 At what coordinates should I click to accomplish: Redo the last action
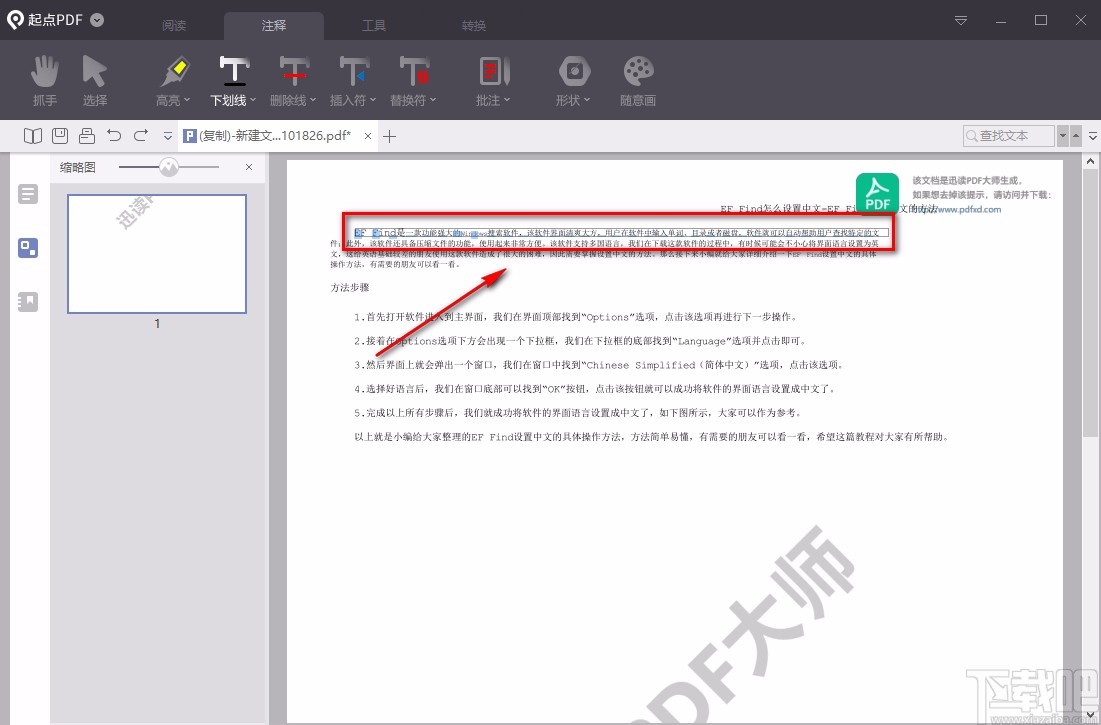click(141, 135)
